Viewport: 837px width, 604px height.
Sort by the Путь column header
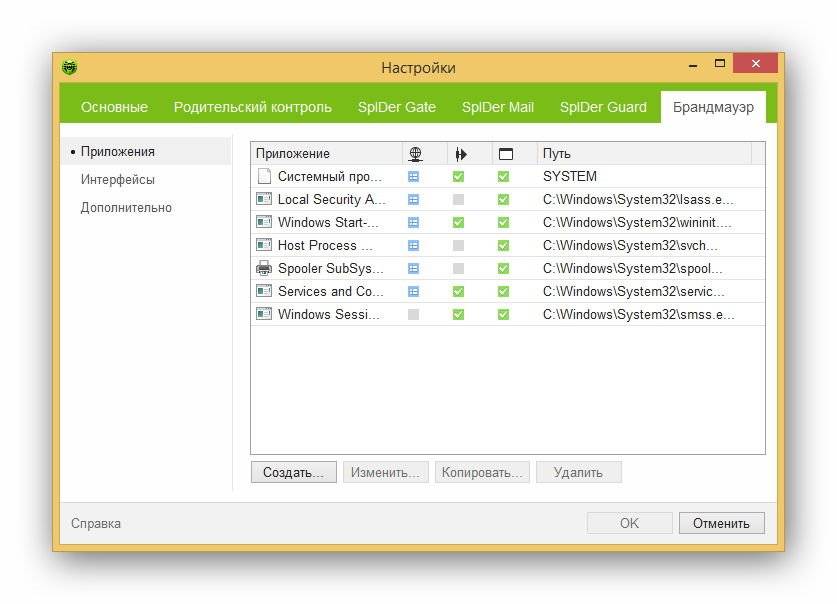pyautogui.click(x=644, y=154)
